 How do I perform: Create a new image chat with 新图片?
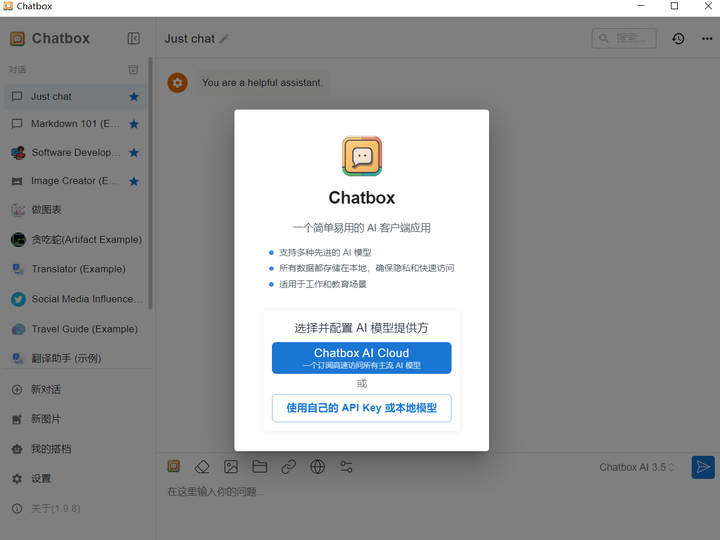(x=76, y=419)
